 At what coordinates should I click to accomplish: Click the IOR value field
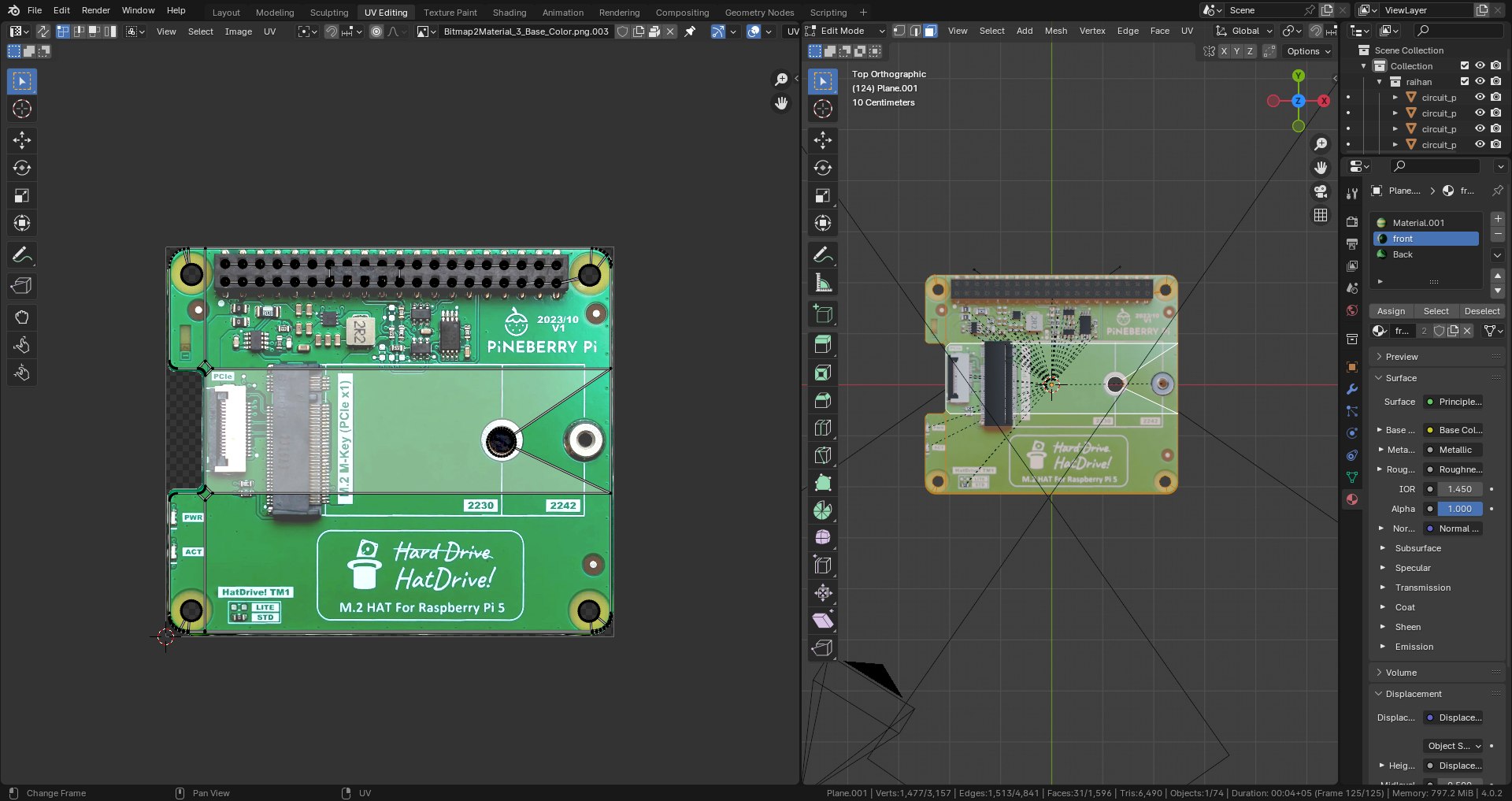(1460, 489)
